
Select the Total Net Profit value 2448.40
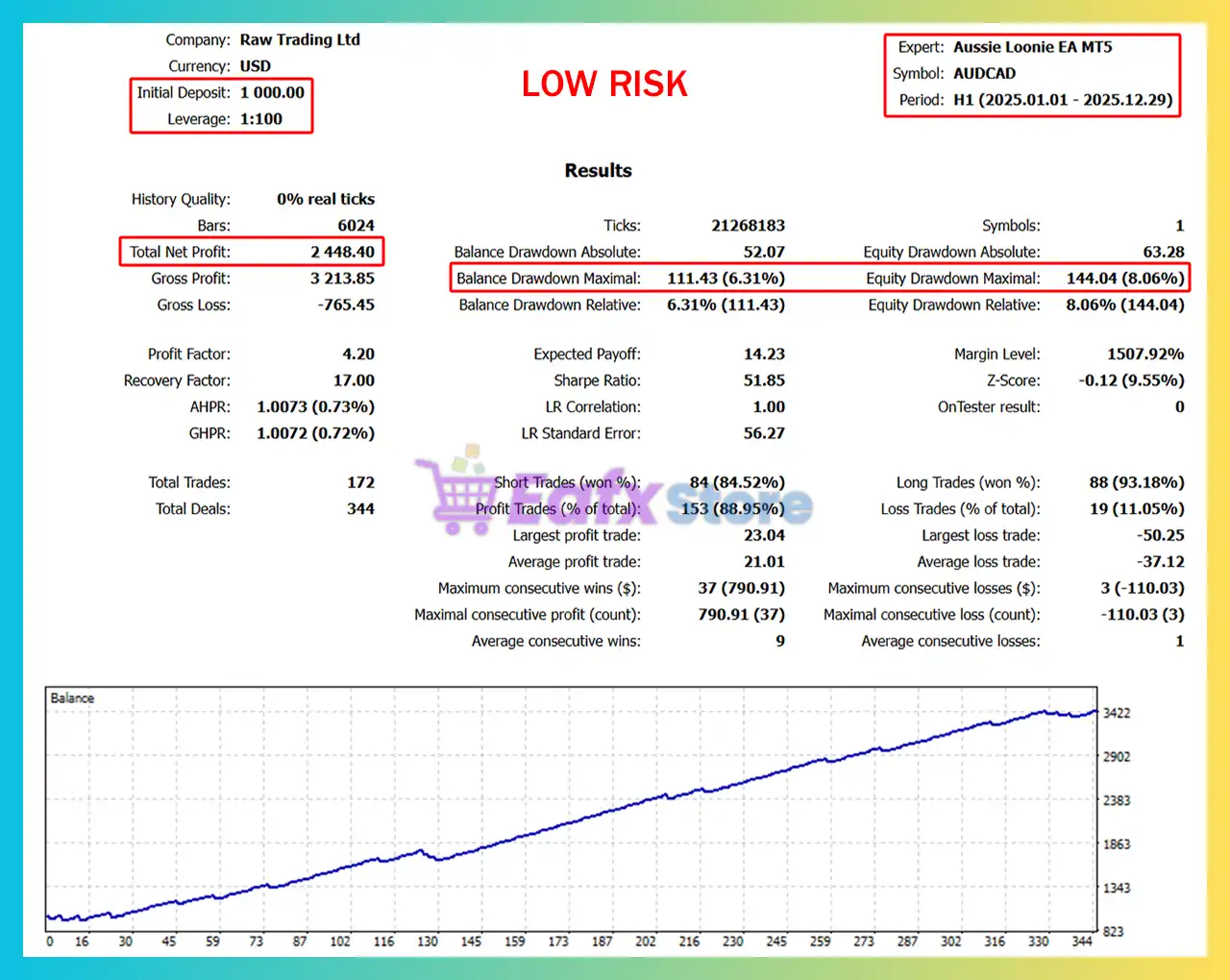[x=341, y=252]
